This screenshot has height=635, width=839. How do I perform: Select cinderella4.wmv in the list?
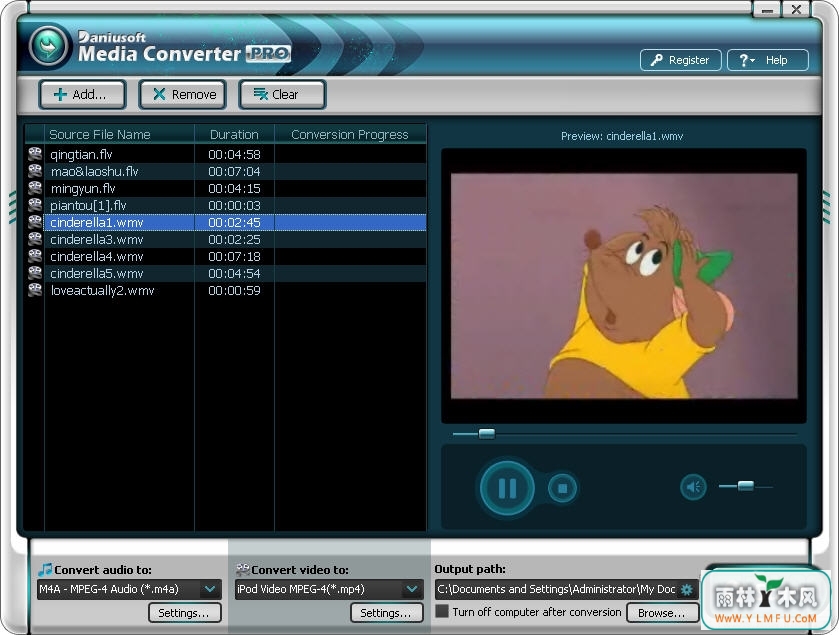coord(97,257)
